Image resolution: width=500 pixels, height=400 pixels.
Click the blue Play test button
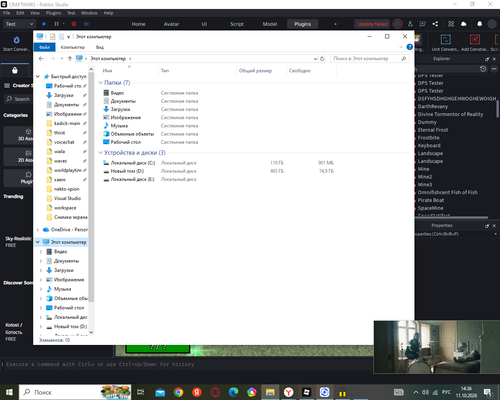coord(44,24)
